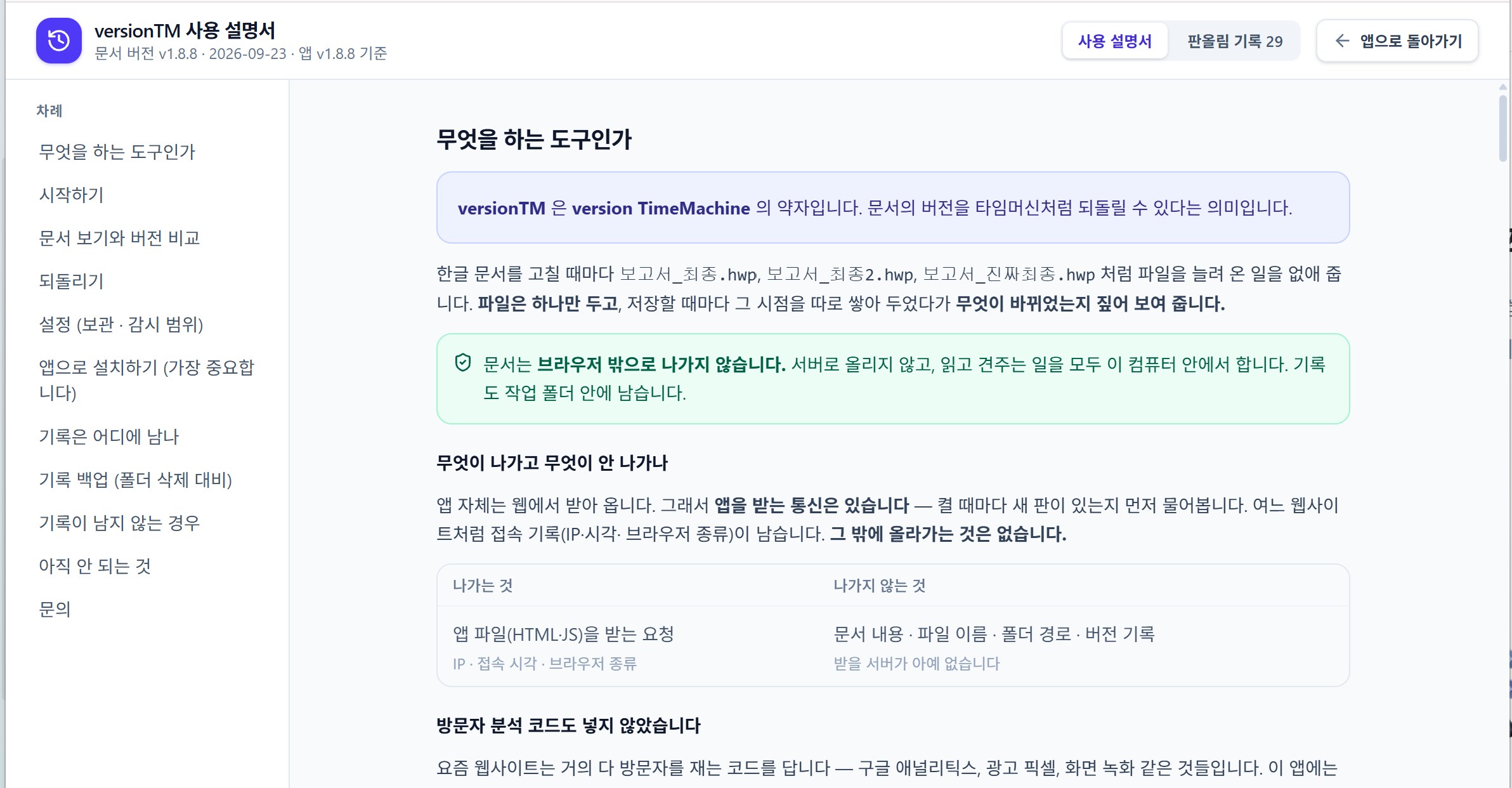
Task: Open 기록 백업 (폴더 삭제 대비) section
Action: click(x=136, y=480)
